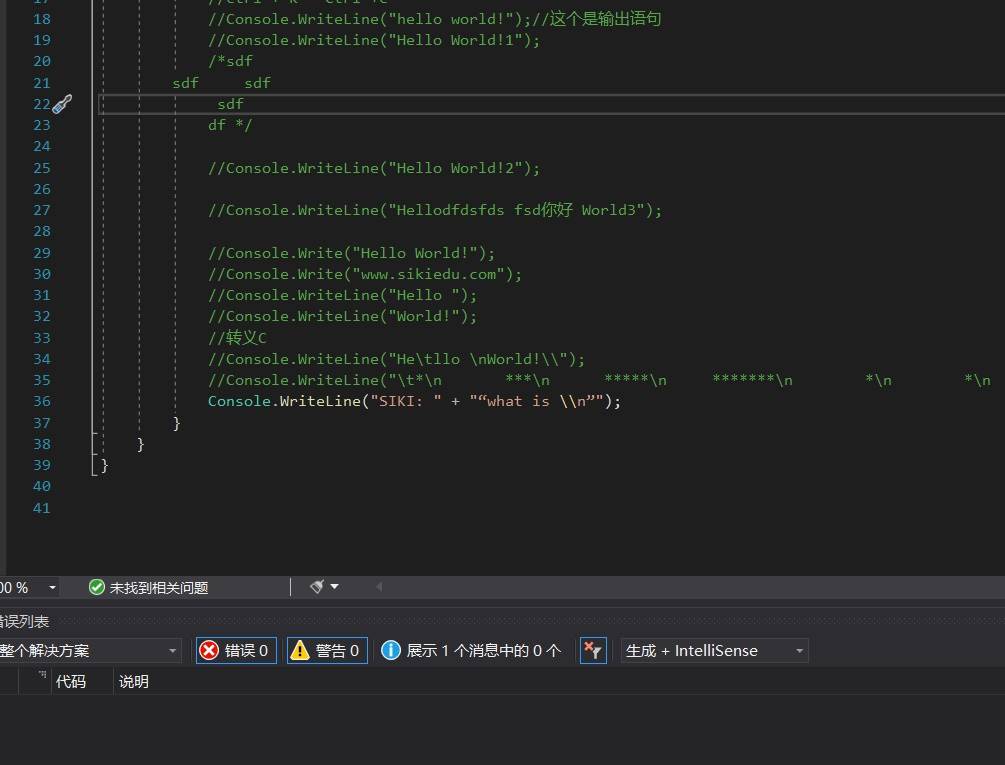
Task: Click the error list panel title
Action: tap(24, 621)
